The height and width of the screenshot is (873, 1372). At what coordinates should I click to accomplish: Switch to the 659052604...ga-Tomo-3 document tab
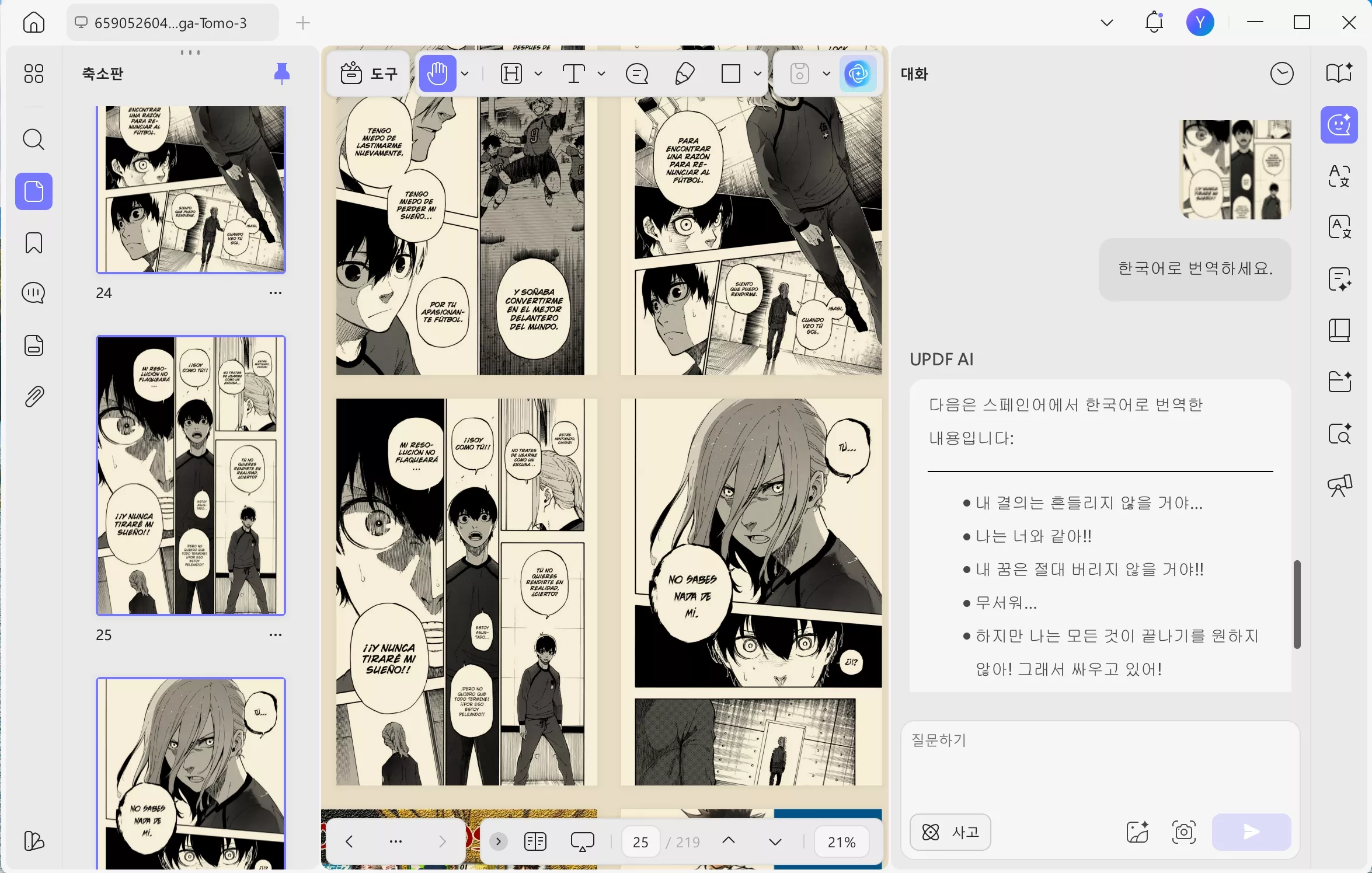(x=170, y=23)
